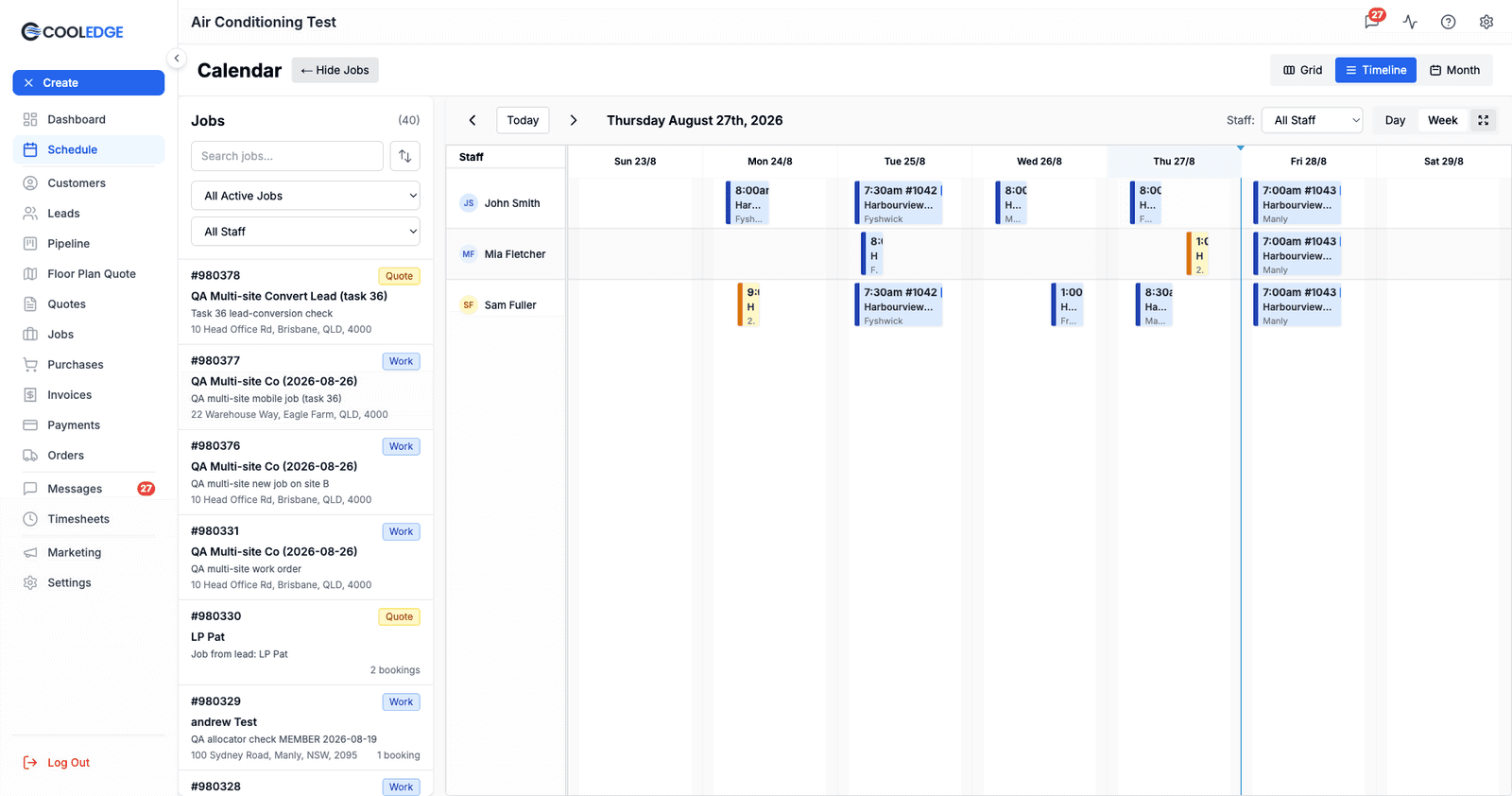The height and width of the screenshot is (796, 1512).
Task: Open John Smith's Tue 7:30am #1042 booking
Action: point(899,203)
